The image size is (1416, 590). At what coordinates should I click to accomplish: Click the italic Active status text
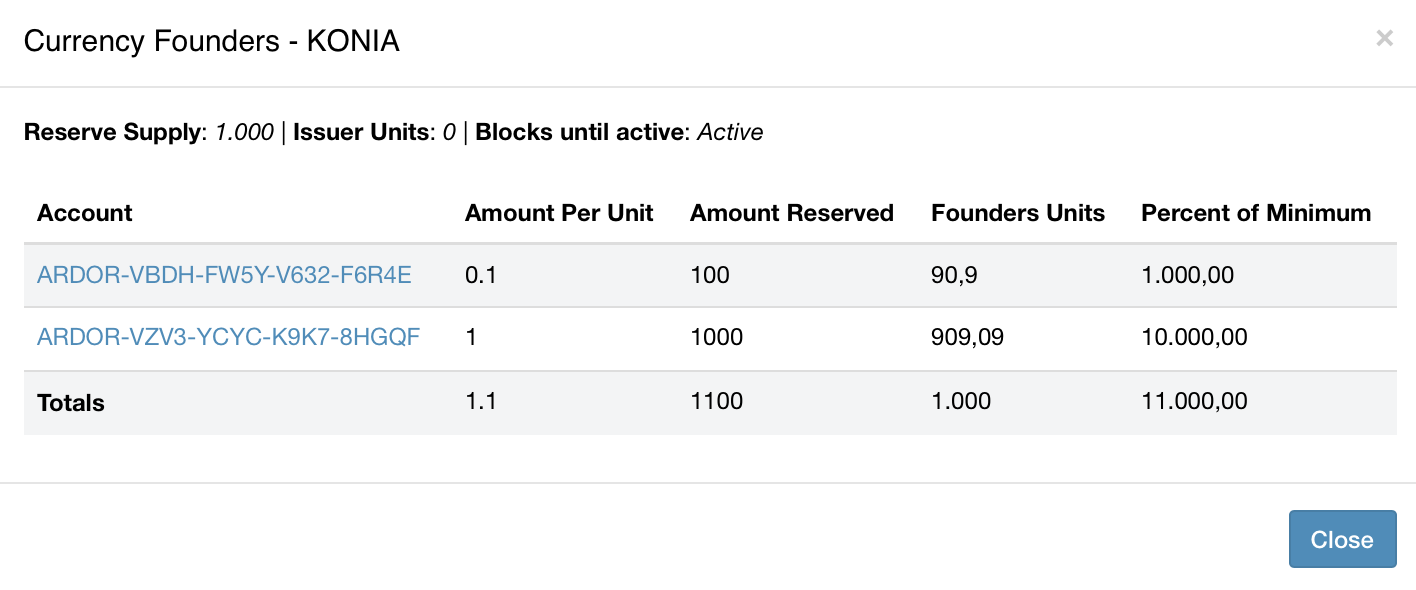pos(730,132)
